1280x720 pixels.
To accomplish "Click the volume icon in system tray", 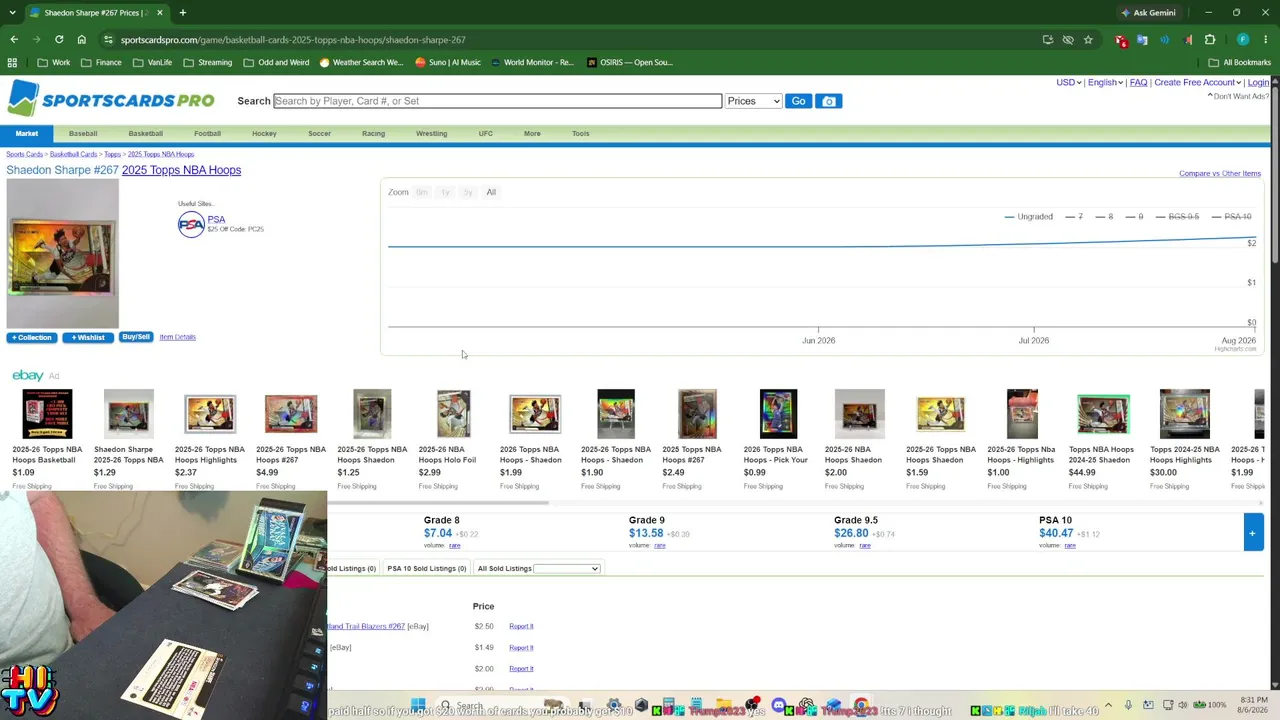I will click(x=1182, y=705).
